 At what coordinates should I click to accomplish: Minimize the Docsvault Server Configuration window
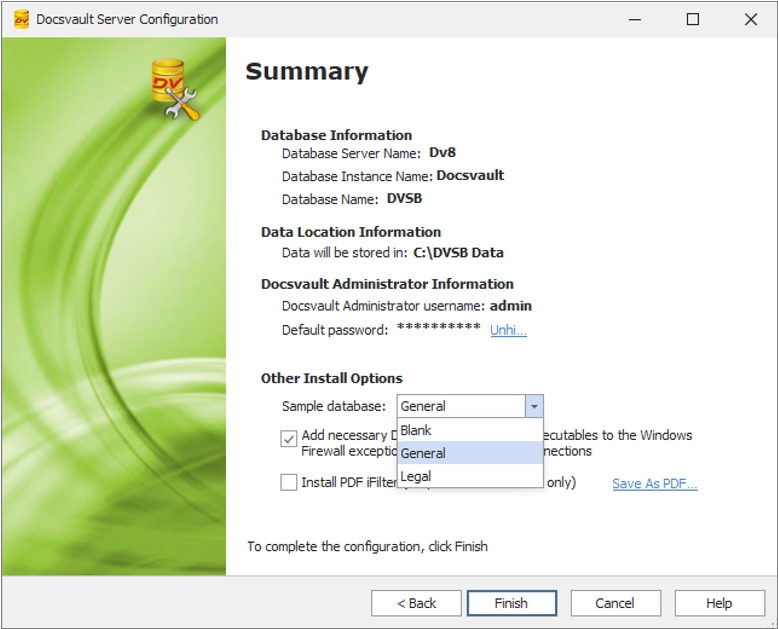tap(635, 19)
